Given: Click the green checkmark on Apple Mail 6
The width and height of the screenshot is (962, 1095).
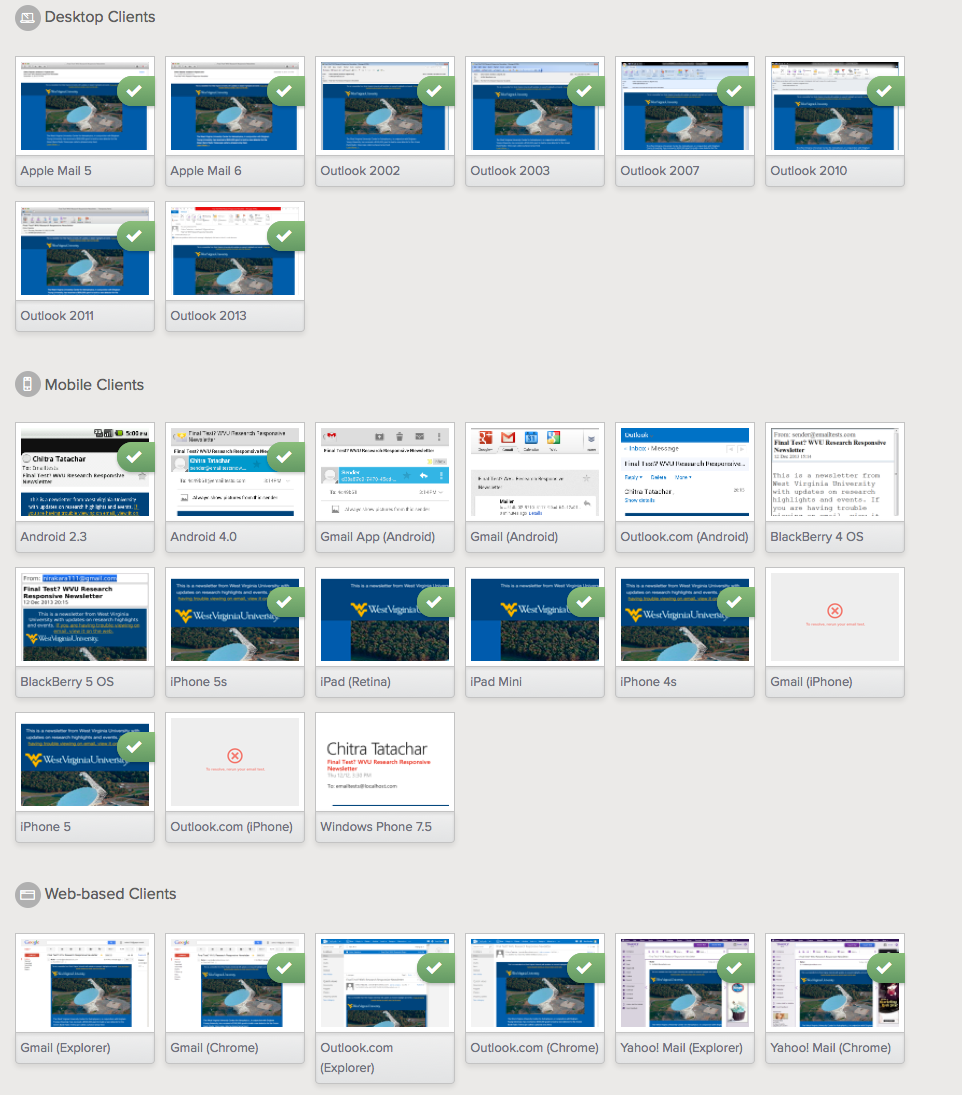Looking at the screenshot, I should tap(286, 91).
